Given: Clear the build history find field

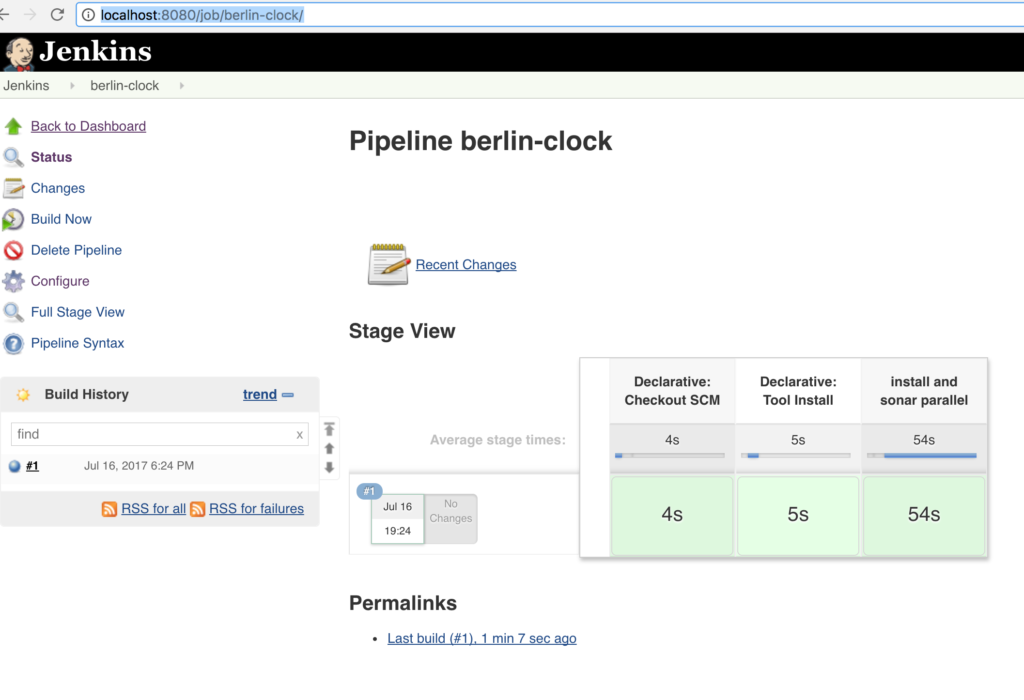Looking at the screenshot, I should click(x=299, y=435).
